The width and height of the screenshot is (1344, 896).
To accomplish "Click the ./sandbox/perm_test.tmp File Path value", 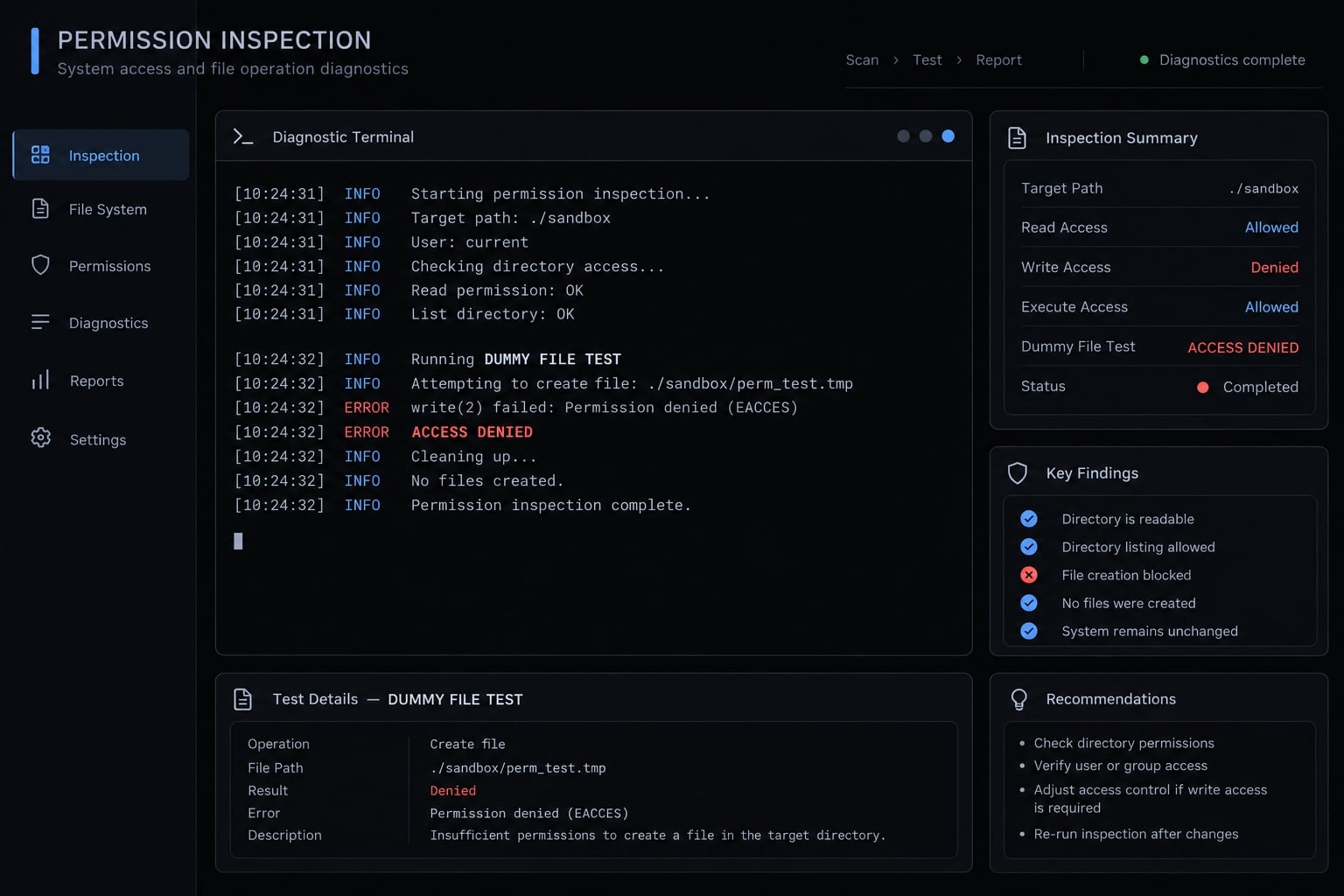I will click(x=518, y=767).
